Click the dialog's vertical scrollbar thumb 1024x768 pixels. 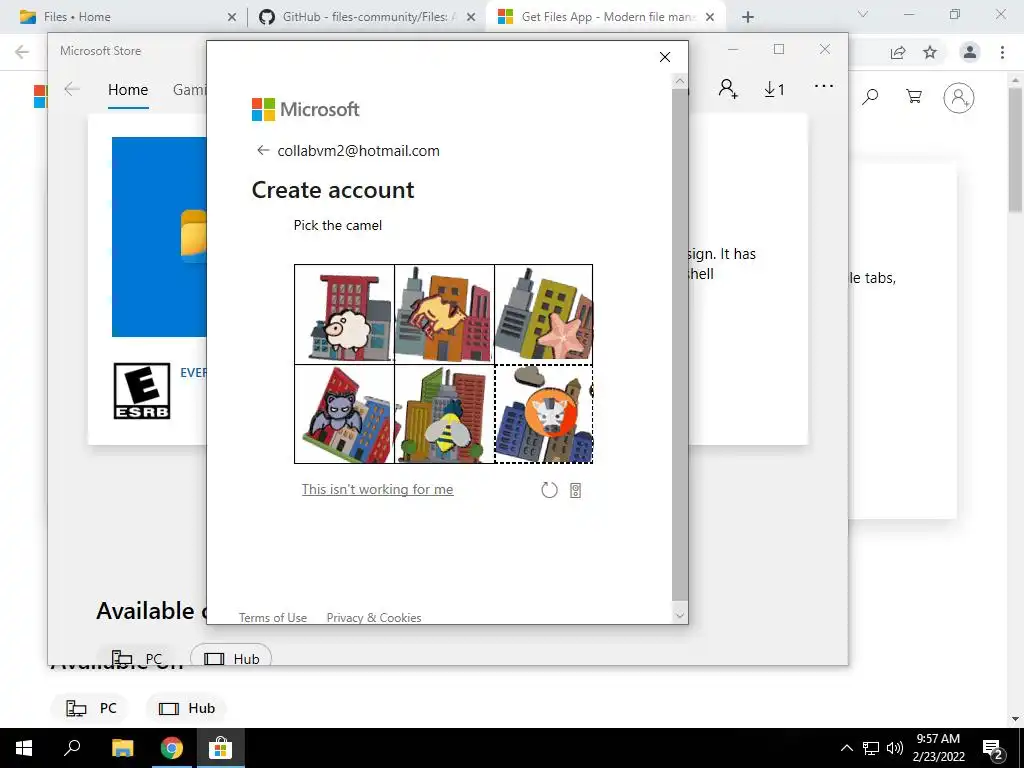tap(680, 345)
